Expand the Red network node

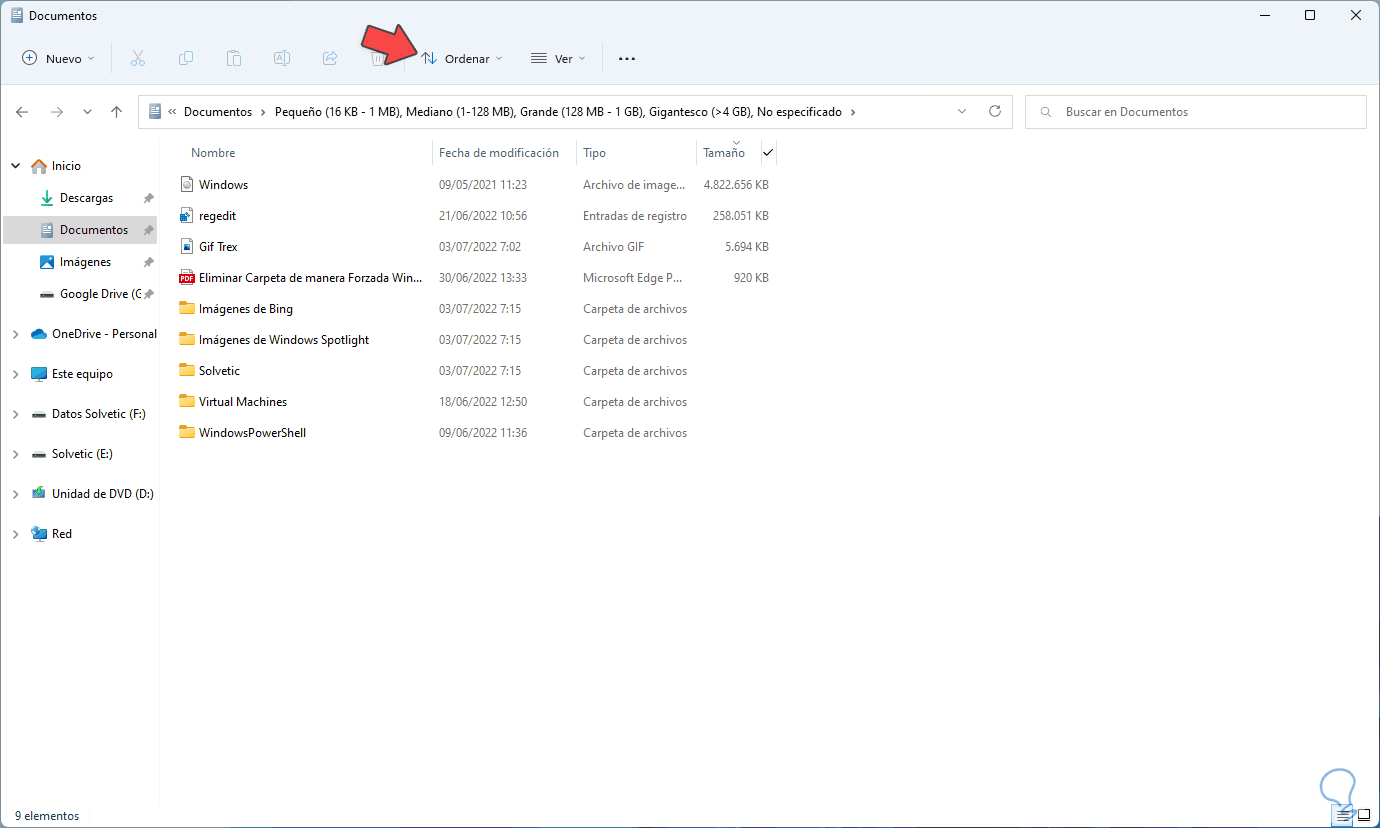point(15,534)
